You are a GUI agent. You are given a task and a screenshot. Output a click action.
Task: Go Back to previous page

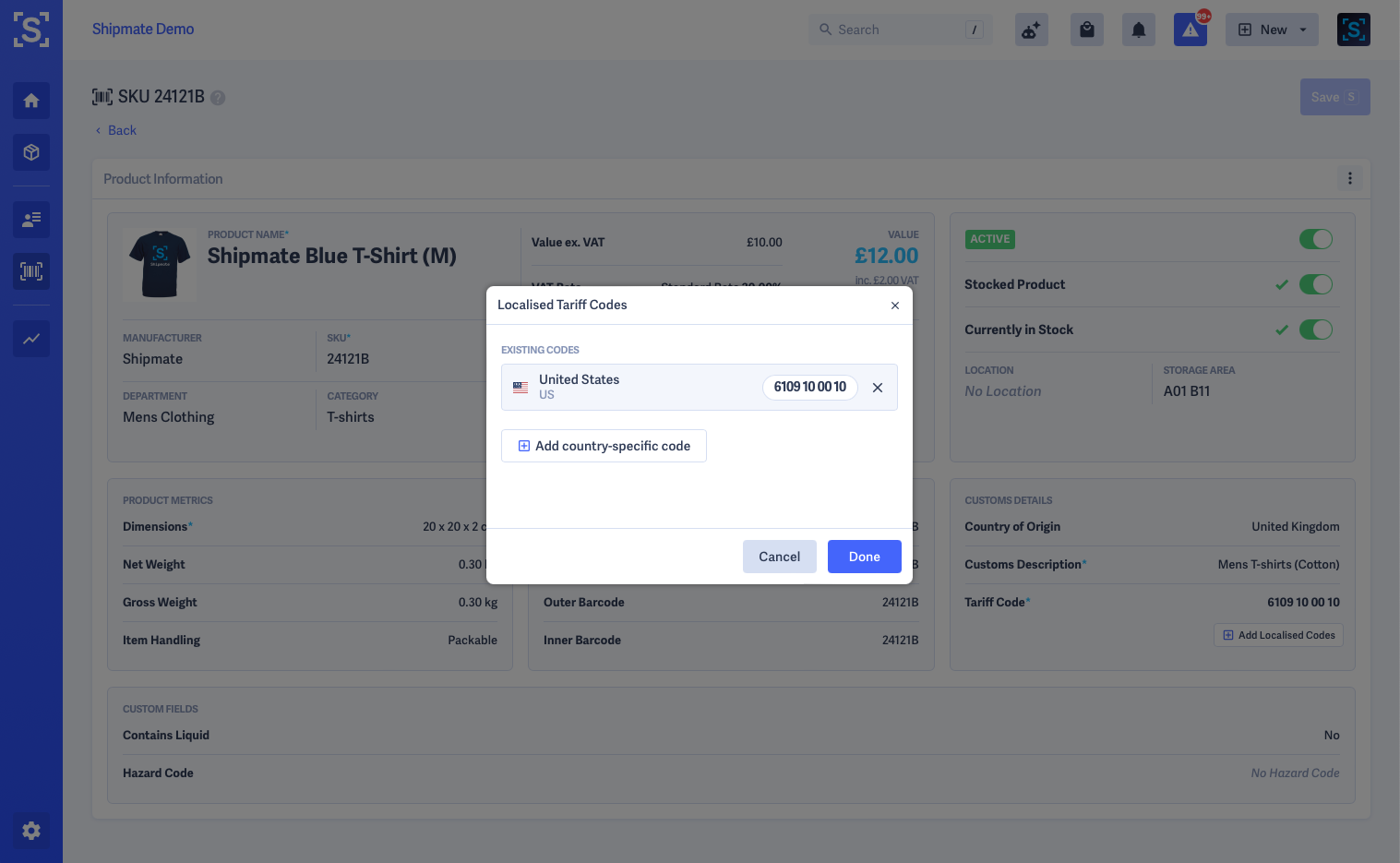116,130
